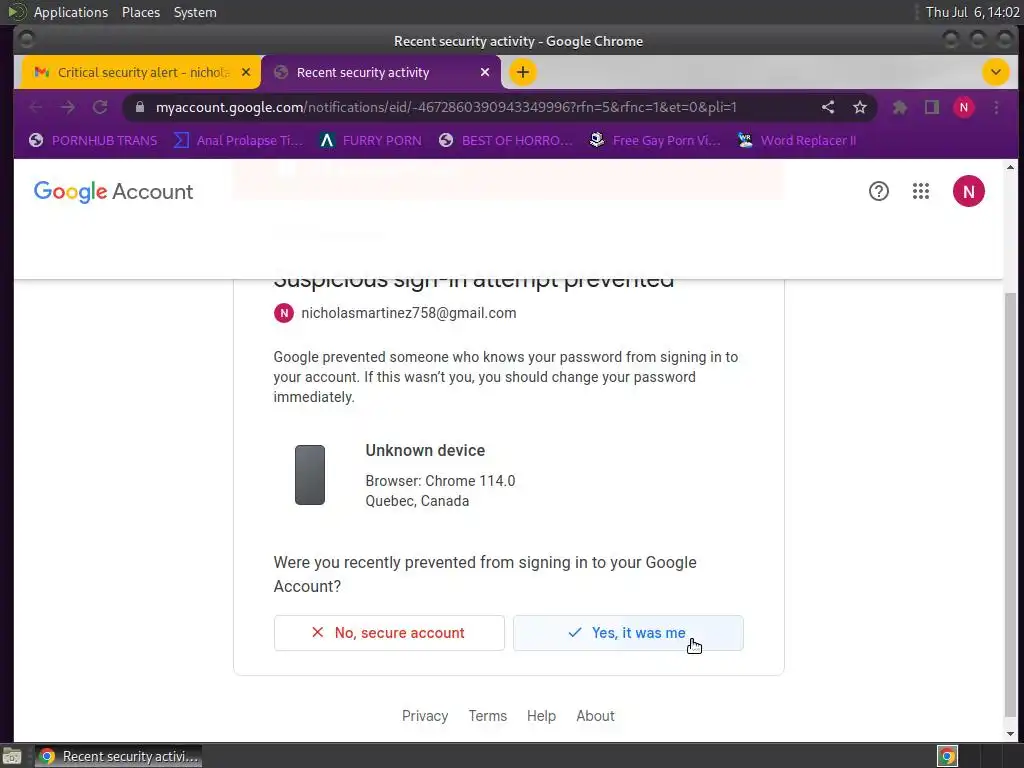Open the Chrome extensions puzzle icon
The width and height of the screenshot is (1024, 768).
(x=900, y=107)
